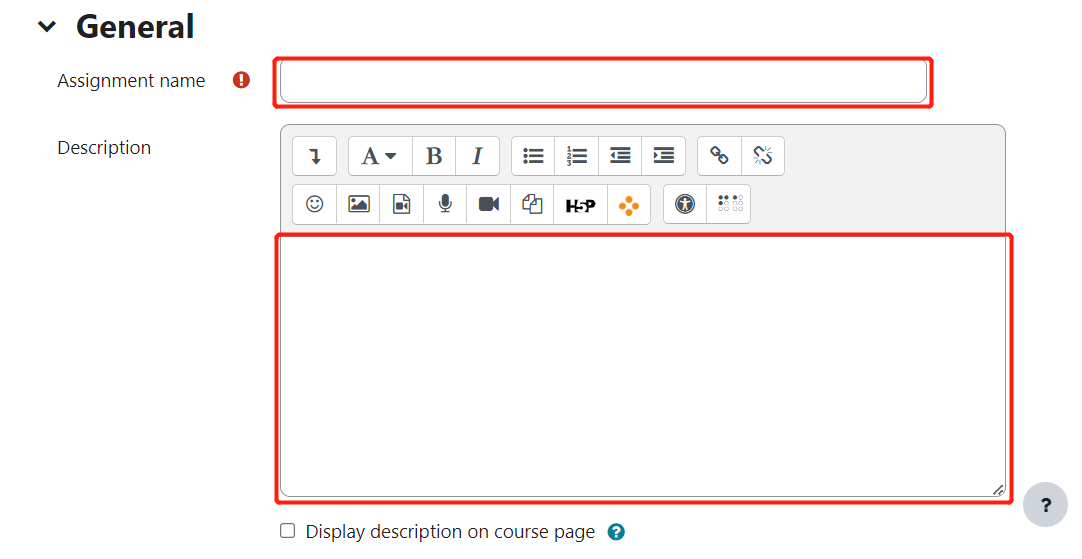1082x559 pixels.
Task: Record audio with microphone icon
Action: 445,204
